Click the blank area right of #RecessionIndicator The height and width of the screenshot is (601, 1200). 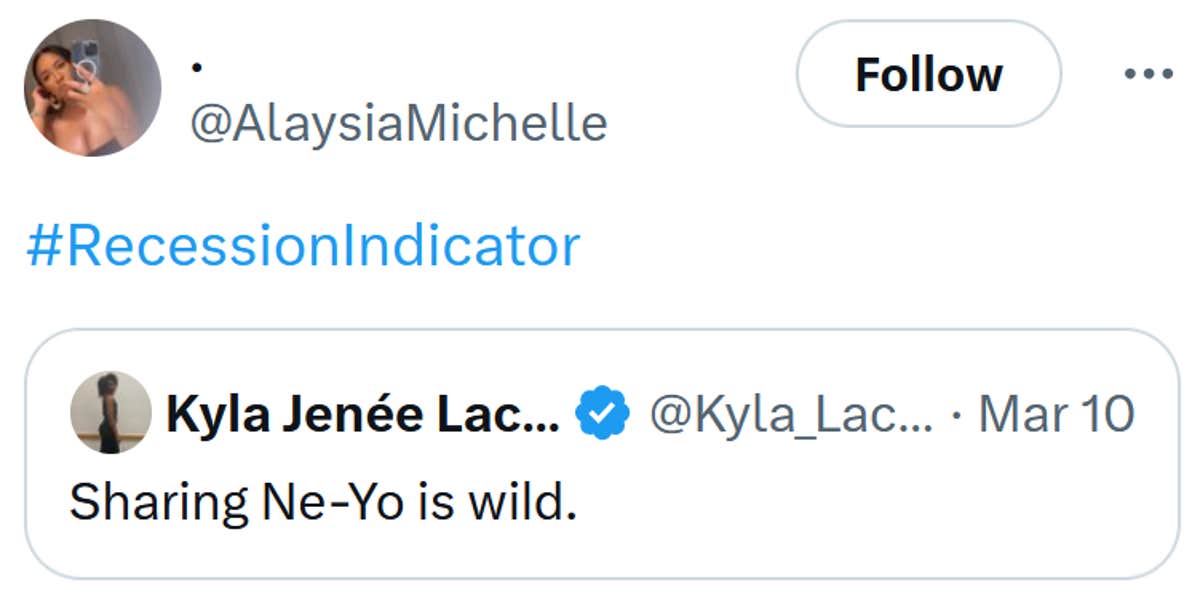850,246
